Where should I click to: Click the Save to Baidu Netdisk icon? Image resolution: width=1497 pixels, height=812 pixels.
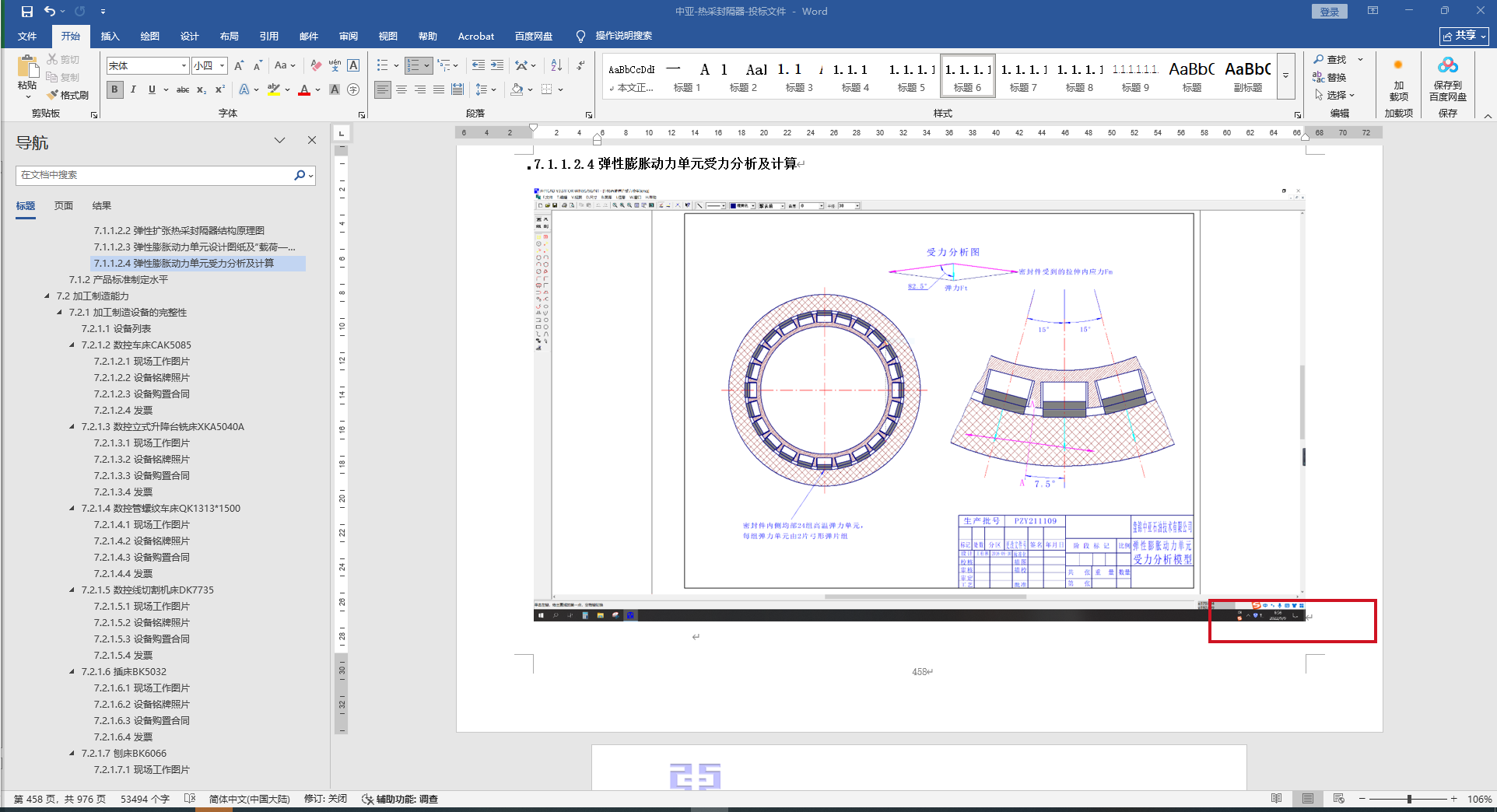coord(1447,66)
